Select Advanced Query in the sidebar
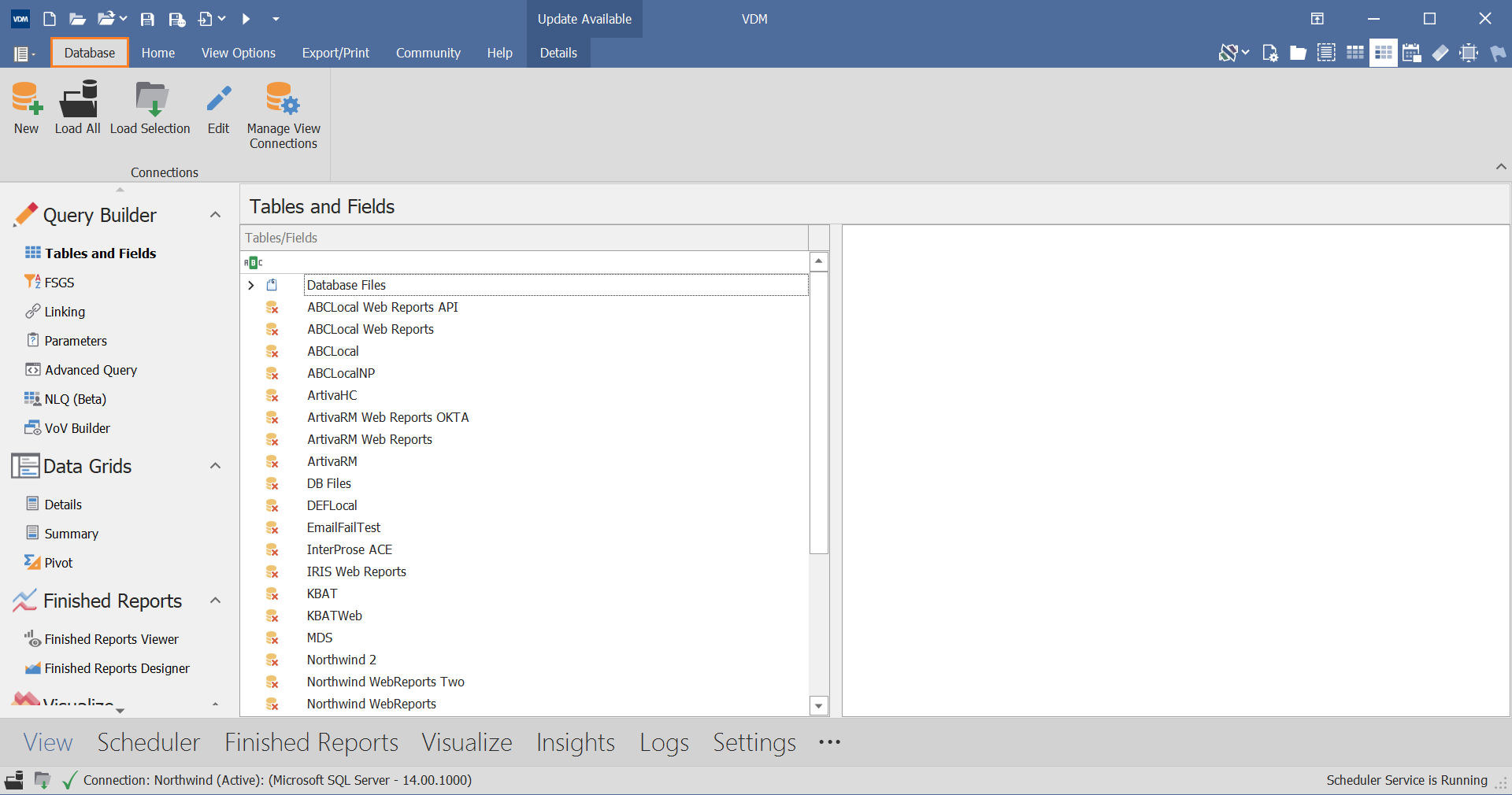 [91, 370]
